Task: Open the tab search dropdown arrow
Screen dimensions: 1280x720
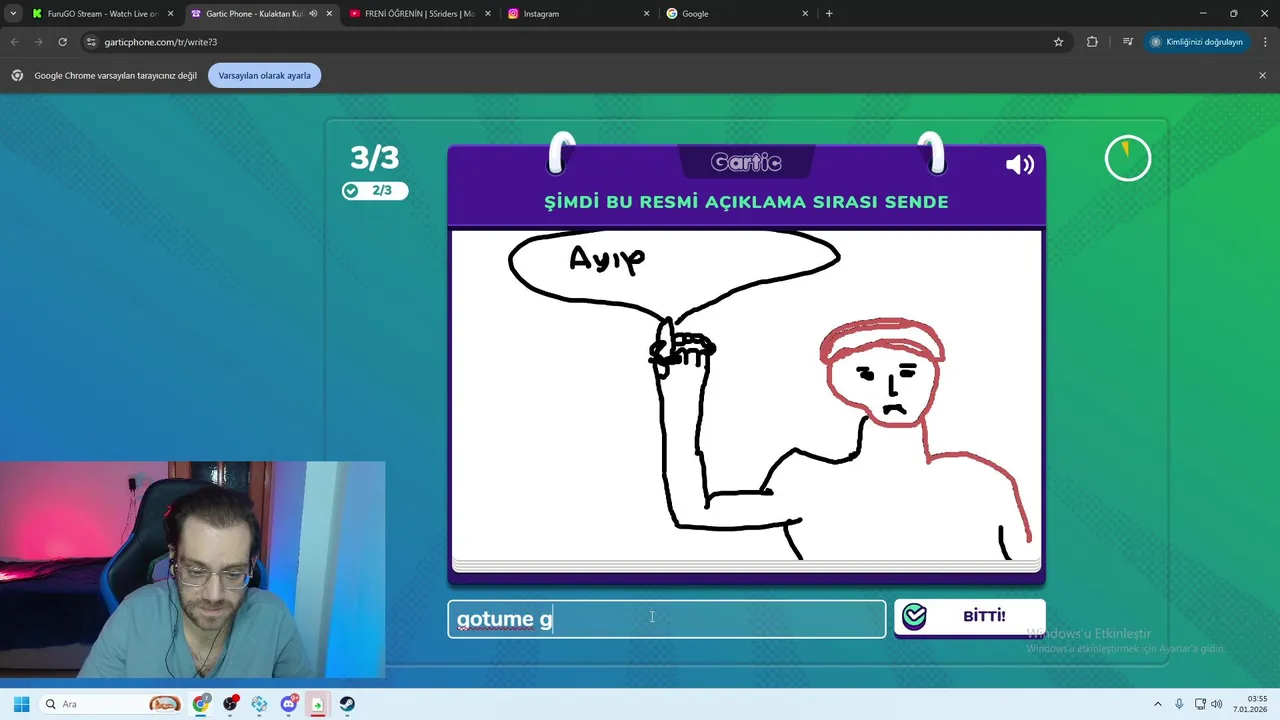Action: pos(13,14)
